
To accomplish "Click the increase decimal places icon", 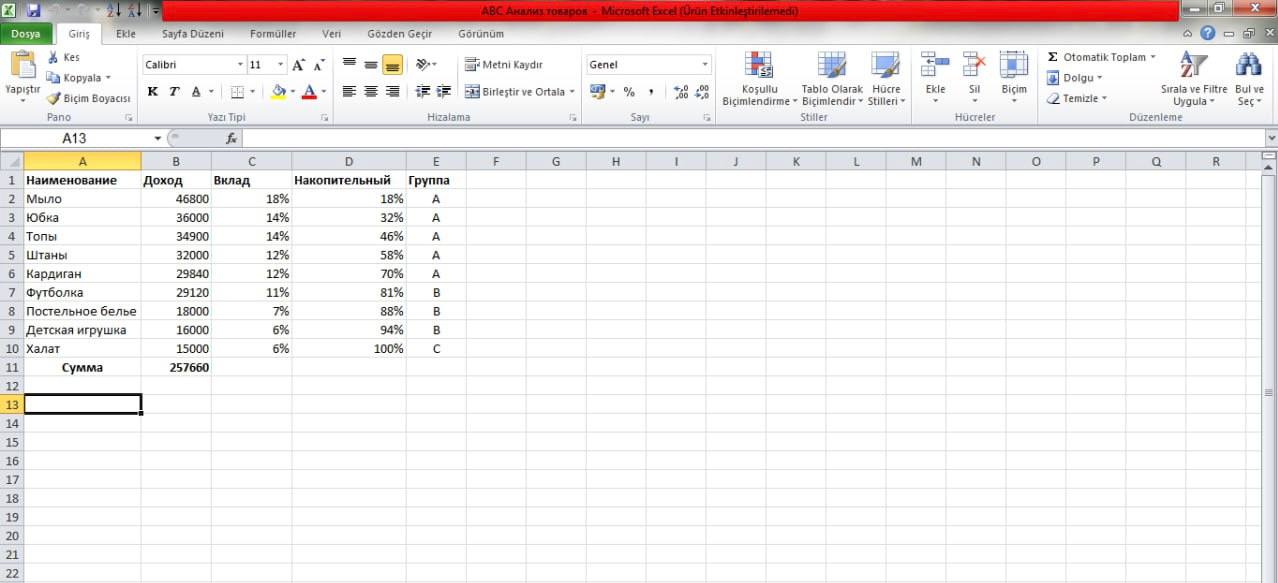I will (x=681, y=91).
